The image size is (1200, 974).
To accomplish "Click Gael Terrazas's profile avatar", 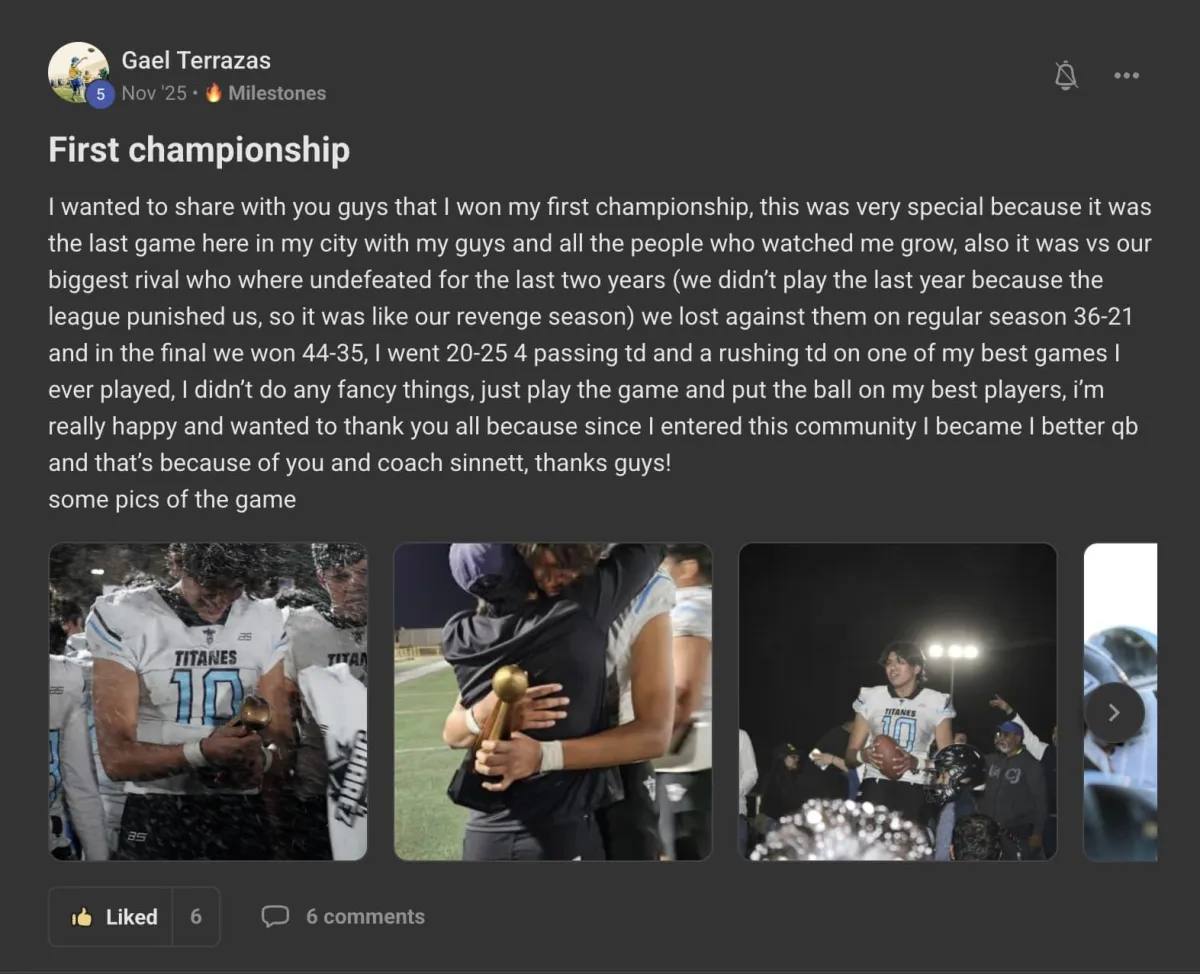I will coord(77,70).
